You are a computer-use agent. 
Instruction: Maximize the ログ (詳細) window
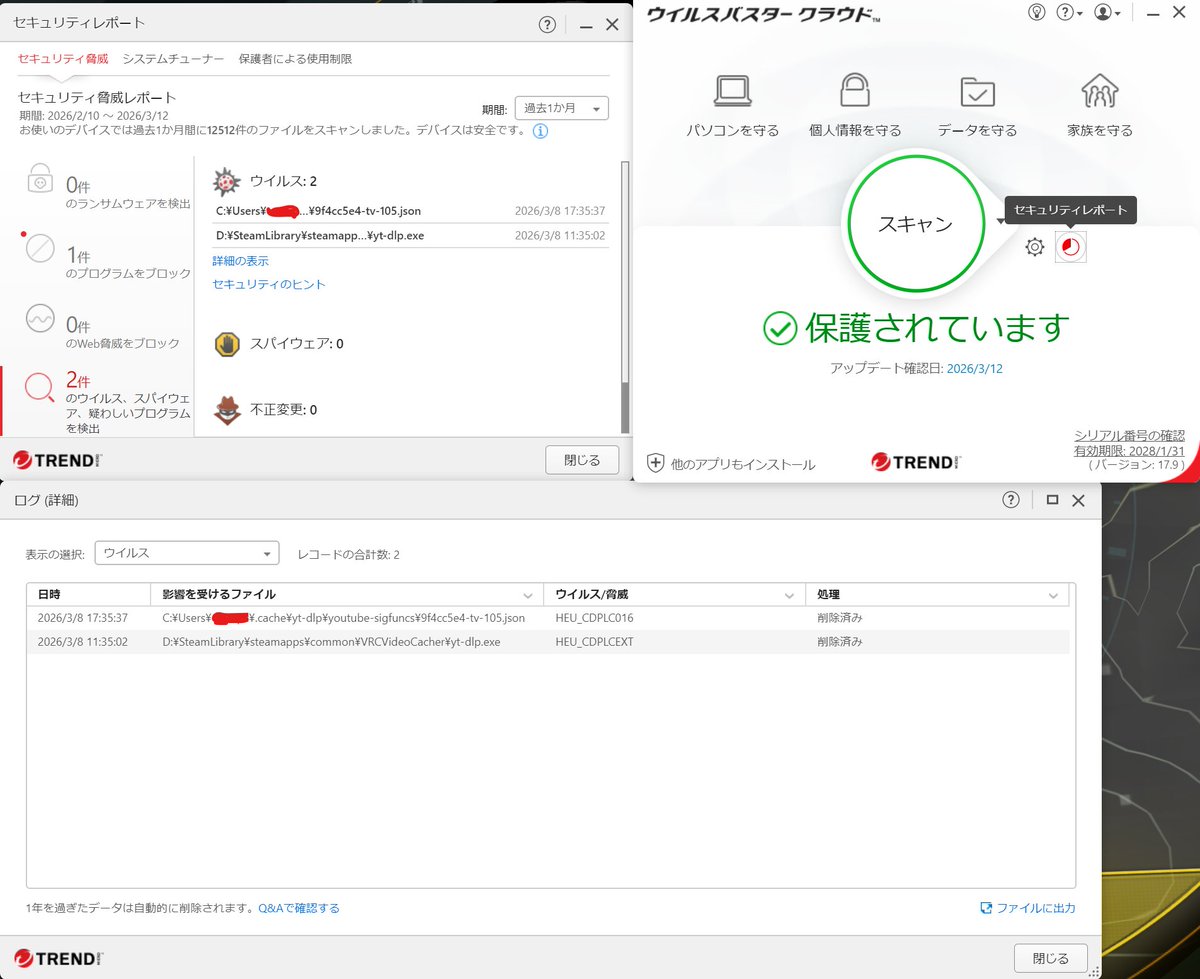coord(1052,500)
